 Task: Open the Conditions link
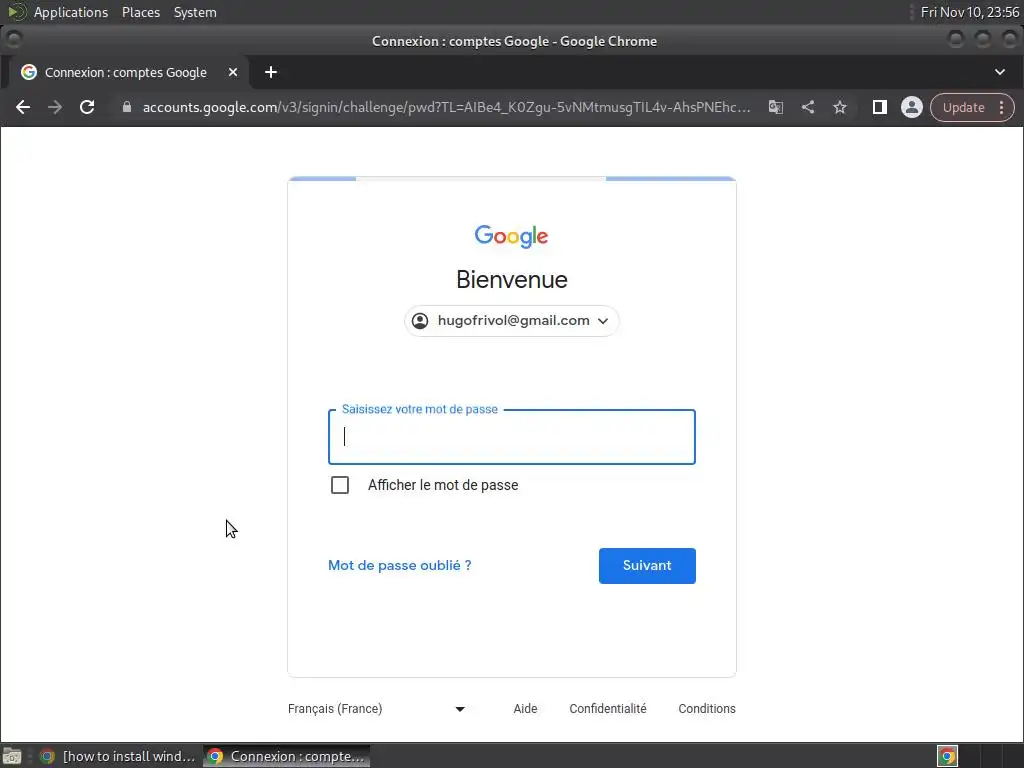(707, 709)
